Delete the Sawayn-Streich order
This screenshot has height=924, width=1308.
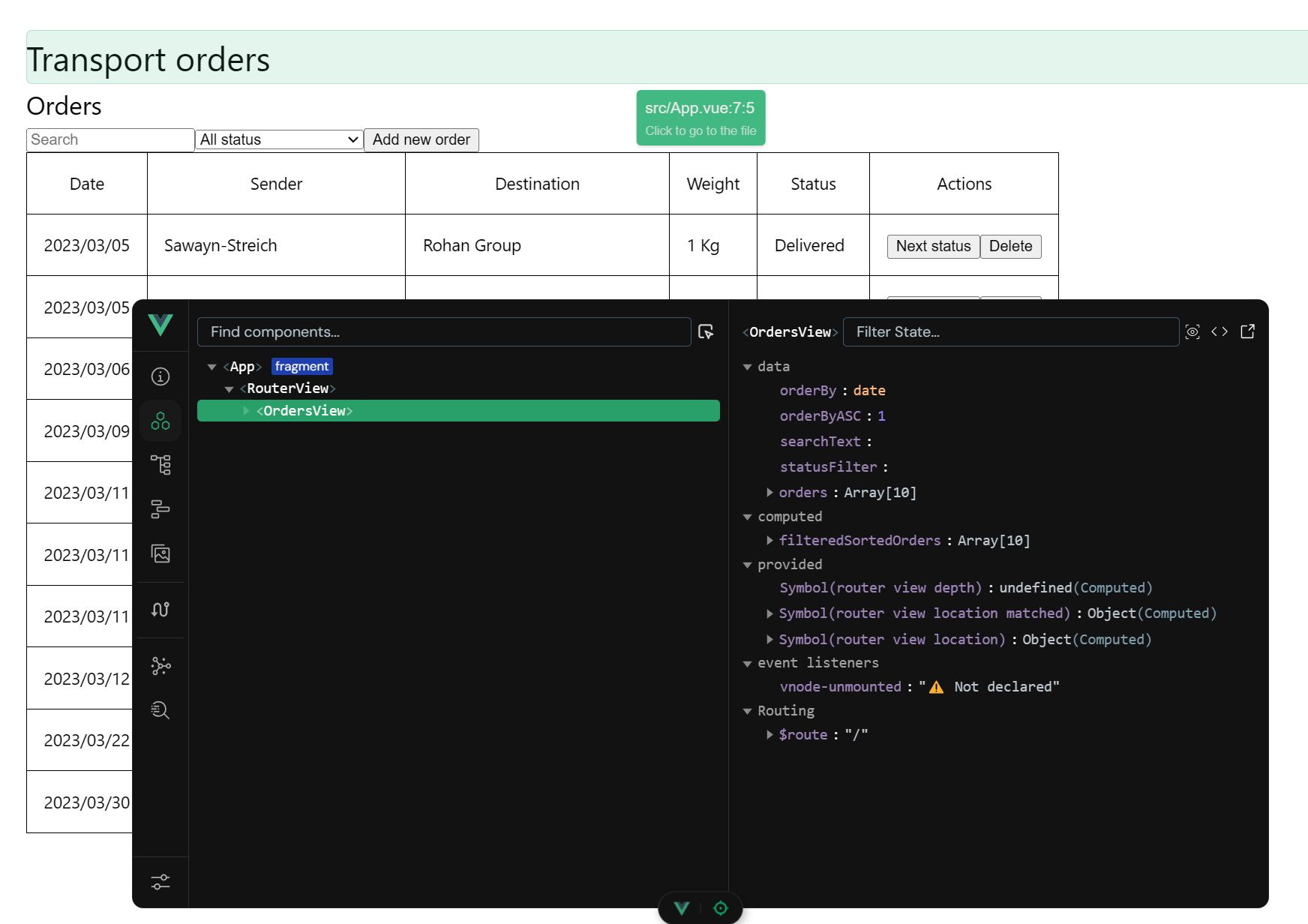(x=1010, y=246)
